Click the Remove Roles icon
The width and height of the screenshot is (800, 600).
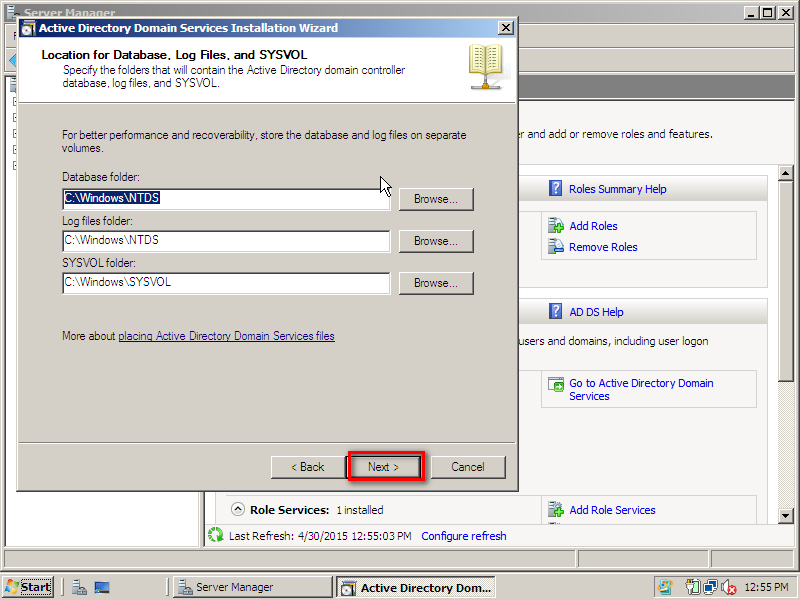tap(555, 246)
